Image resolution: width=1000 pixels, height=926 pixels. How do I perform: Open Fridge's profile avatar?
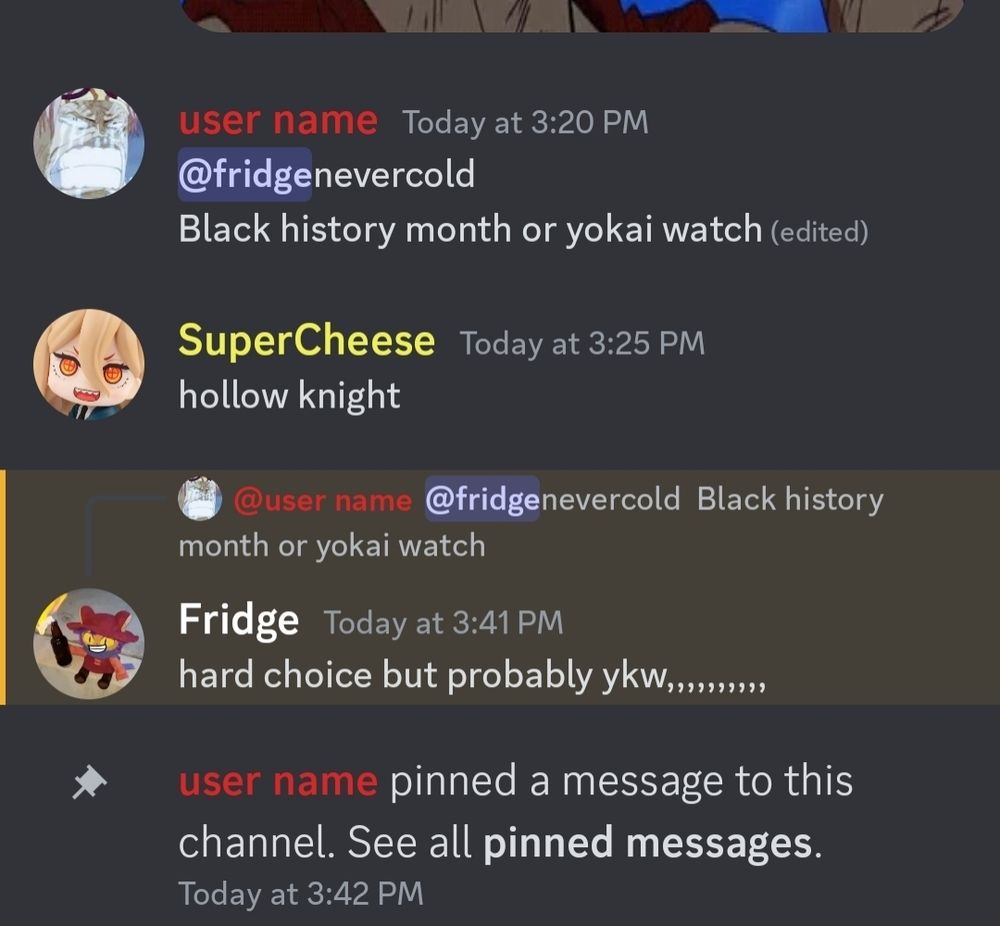[x=89, y=644]
